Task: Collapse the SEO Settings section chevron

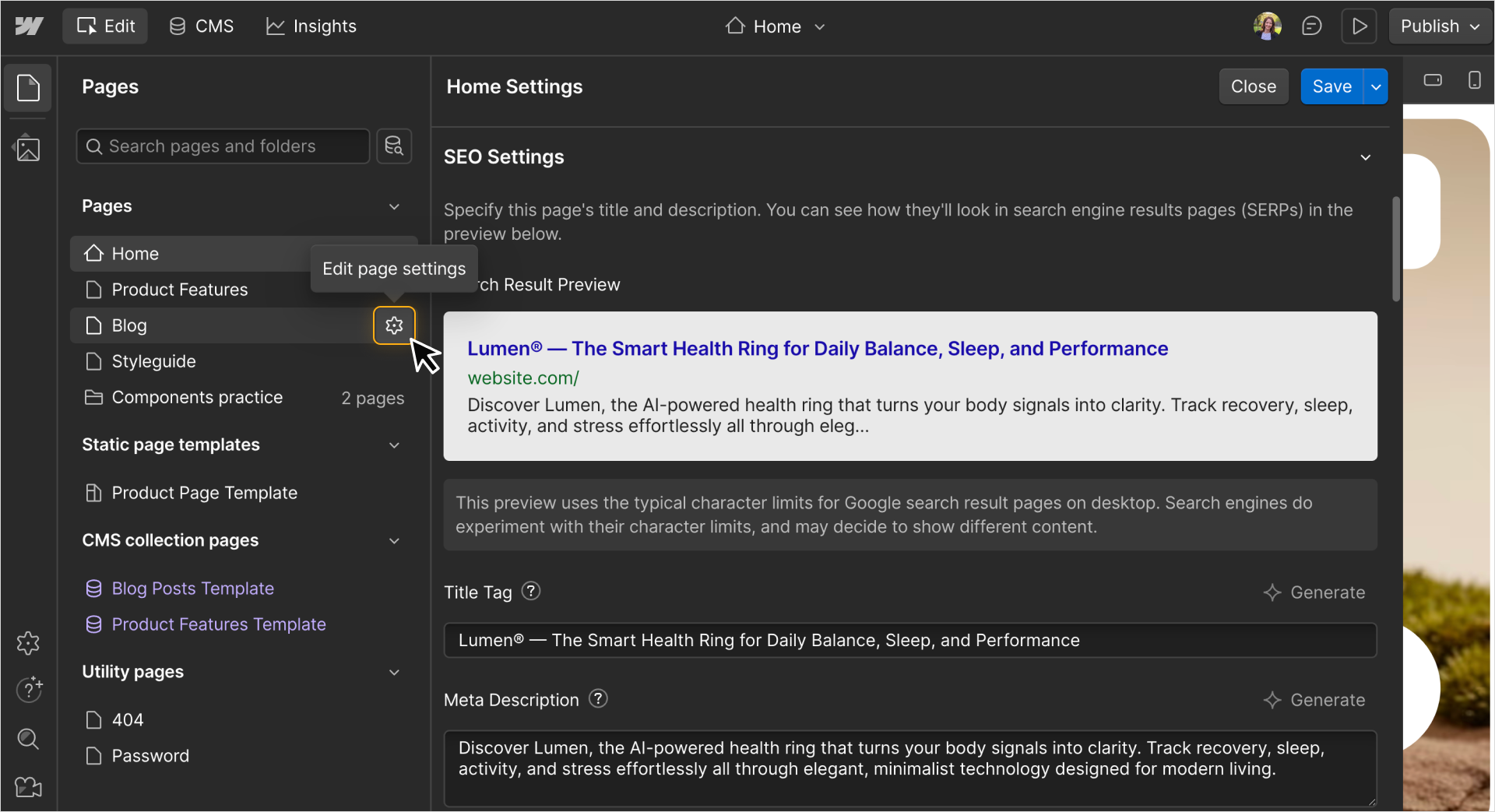Action: (x=1366, y=157)
